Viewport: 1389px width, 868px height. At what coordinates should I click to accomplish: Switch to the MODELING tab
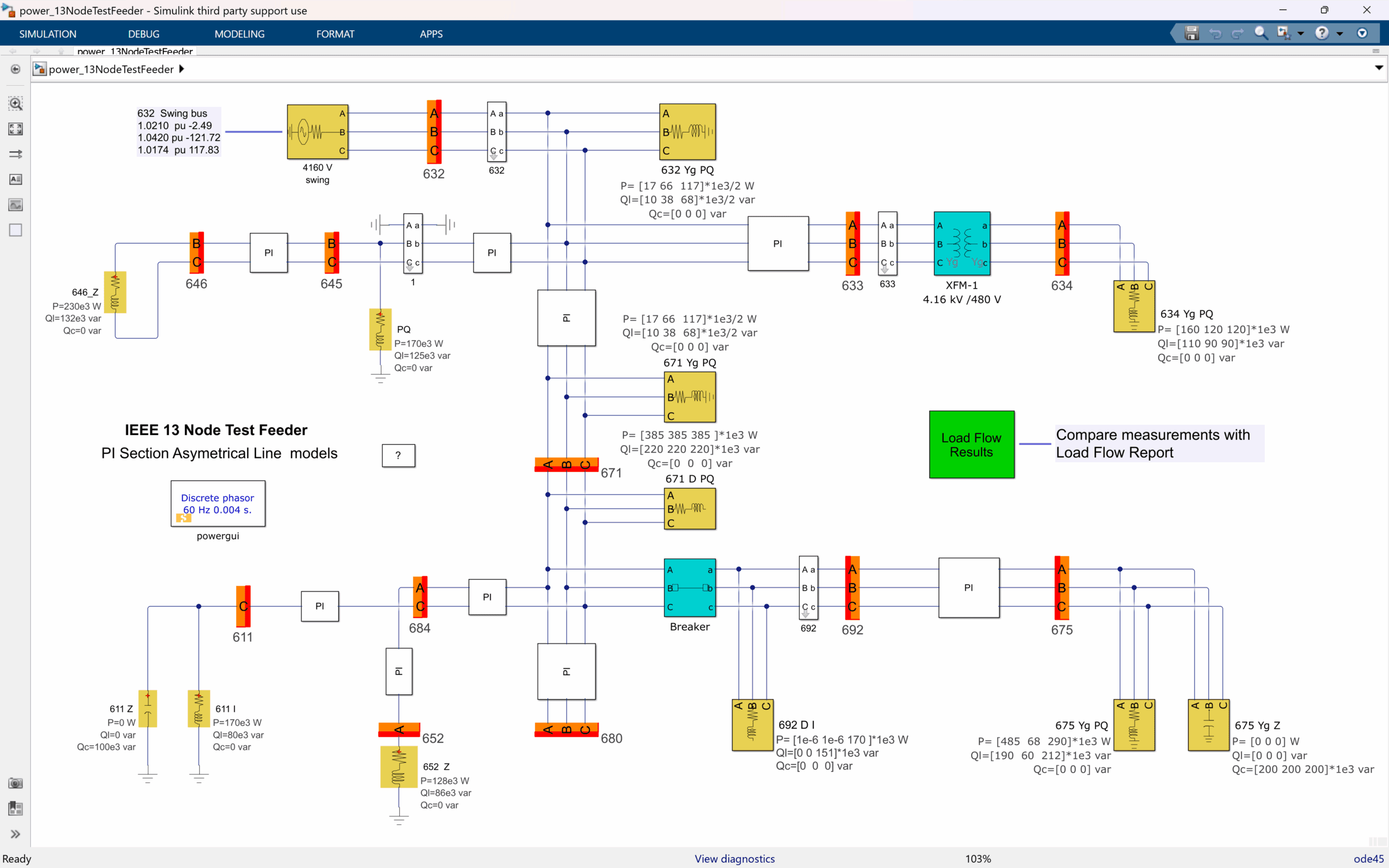239,33
